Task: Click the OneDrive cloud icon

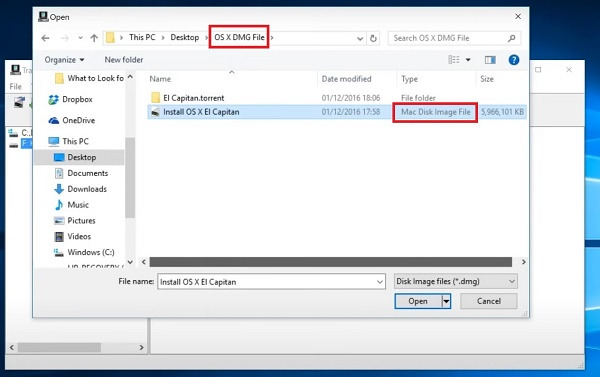Action: pyautogui.click(x=54, y=121)
